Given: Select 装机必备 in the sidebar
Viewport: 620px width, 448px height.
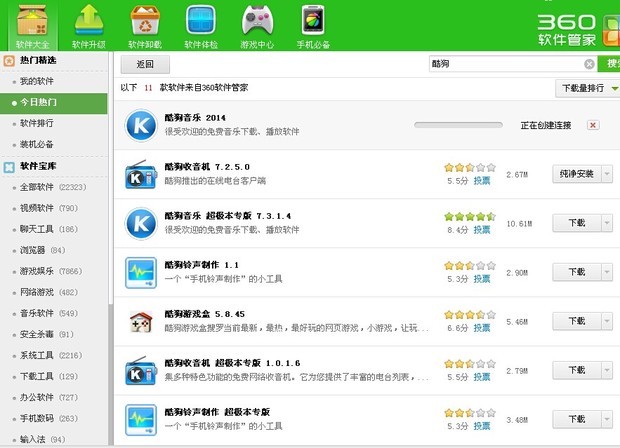Looking at the screenshot, I should pos(37,144).
